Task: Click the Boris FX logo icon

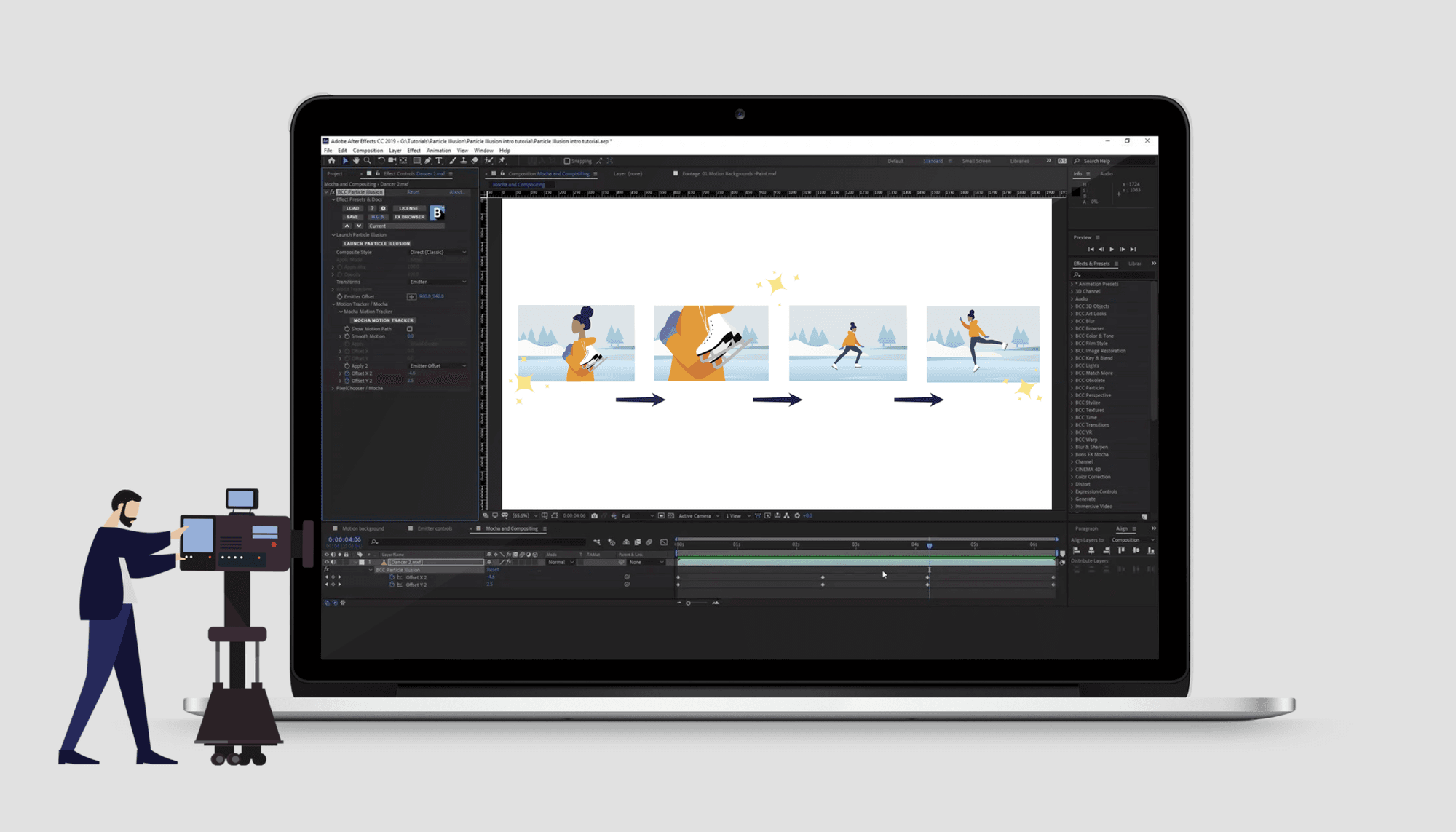Action: point(437,213)
